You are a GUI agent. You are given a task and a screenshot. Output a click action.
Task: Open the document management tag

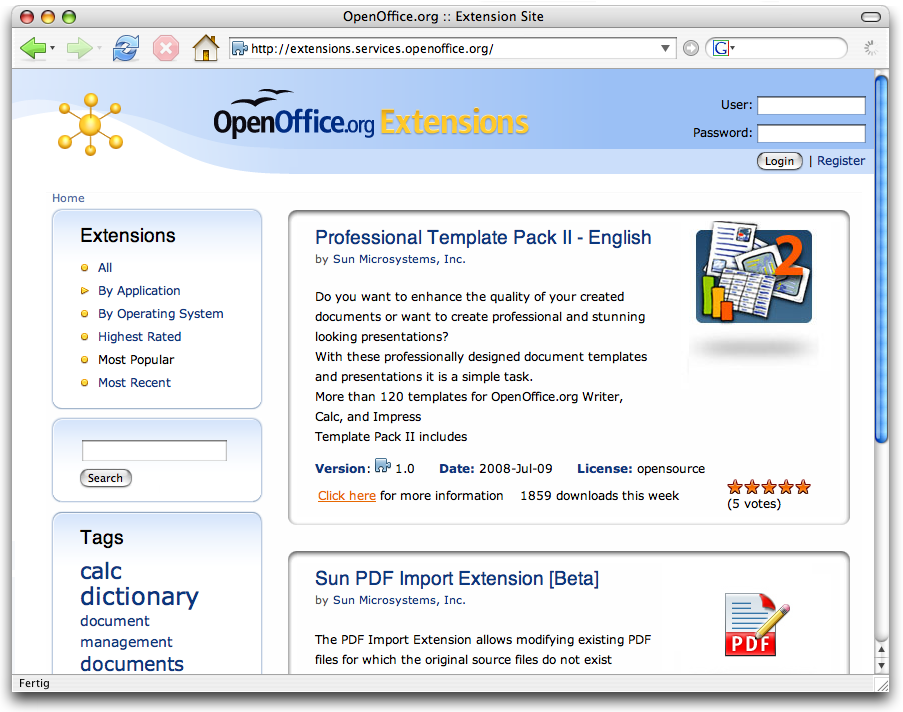[x=126, y=631]
